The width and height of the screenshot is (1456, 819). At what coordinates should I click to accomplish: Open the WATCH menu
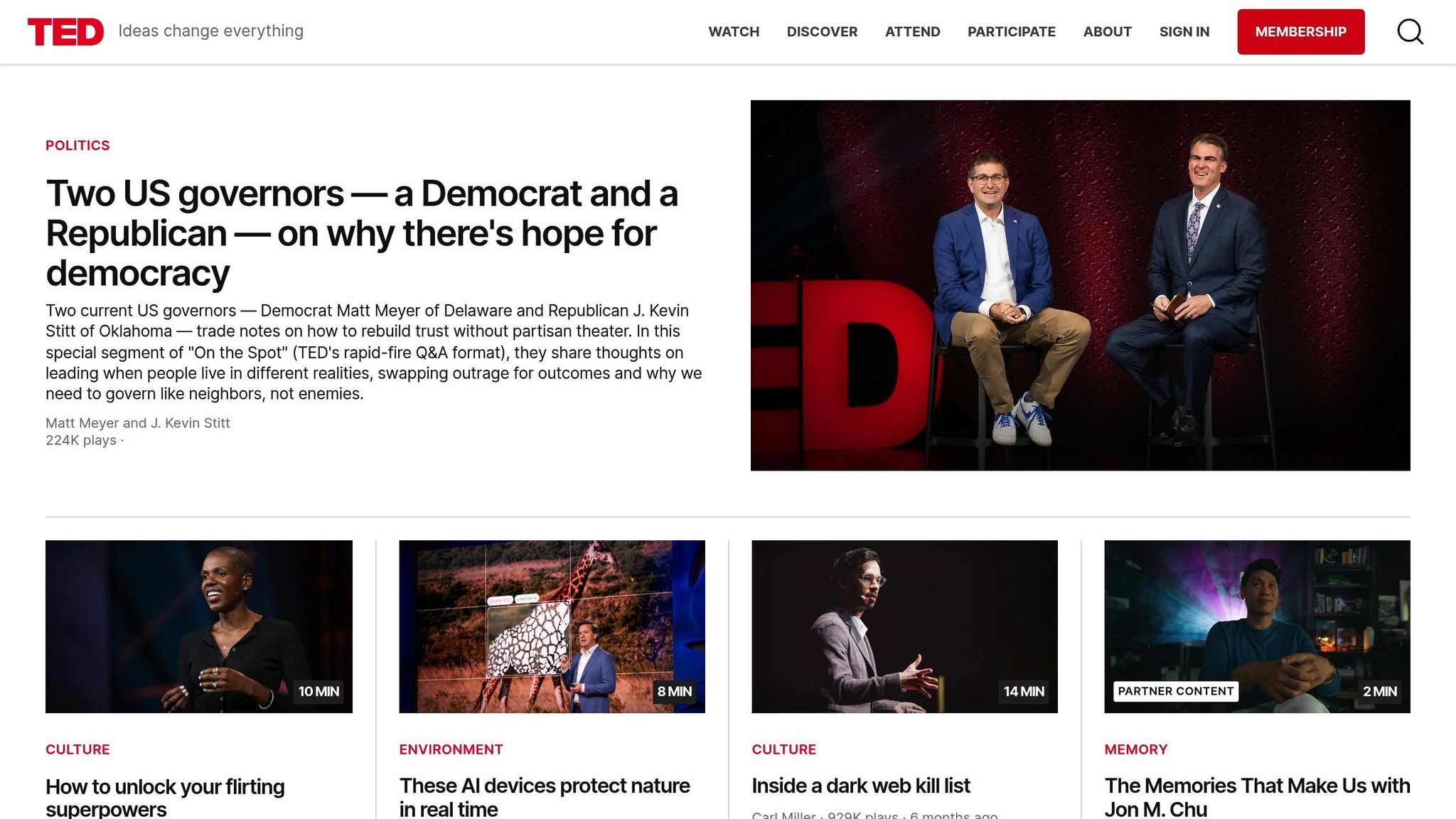[734, 32]
